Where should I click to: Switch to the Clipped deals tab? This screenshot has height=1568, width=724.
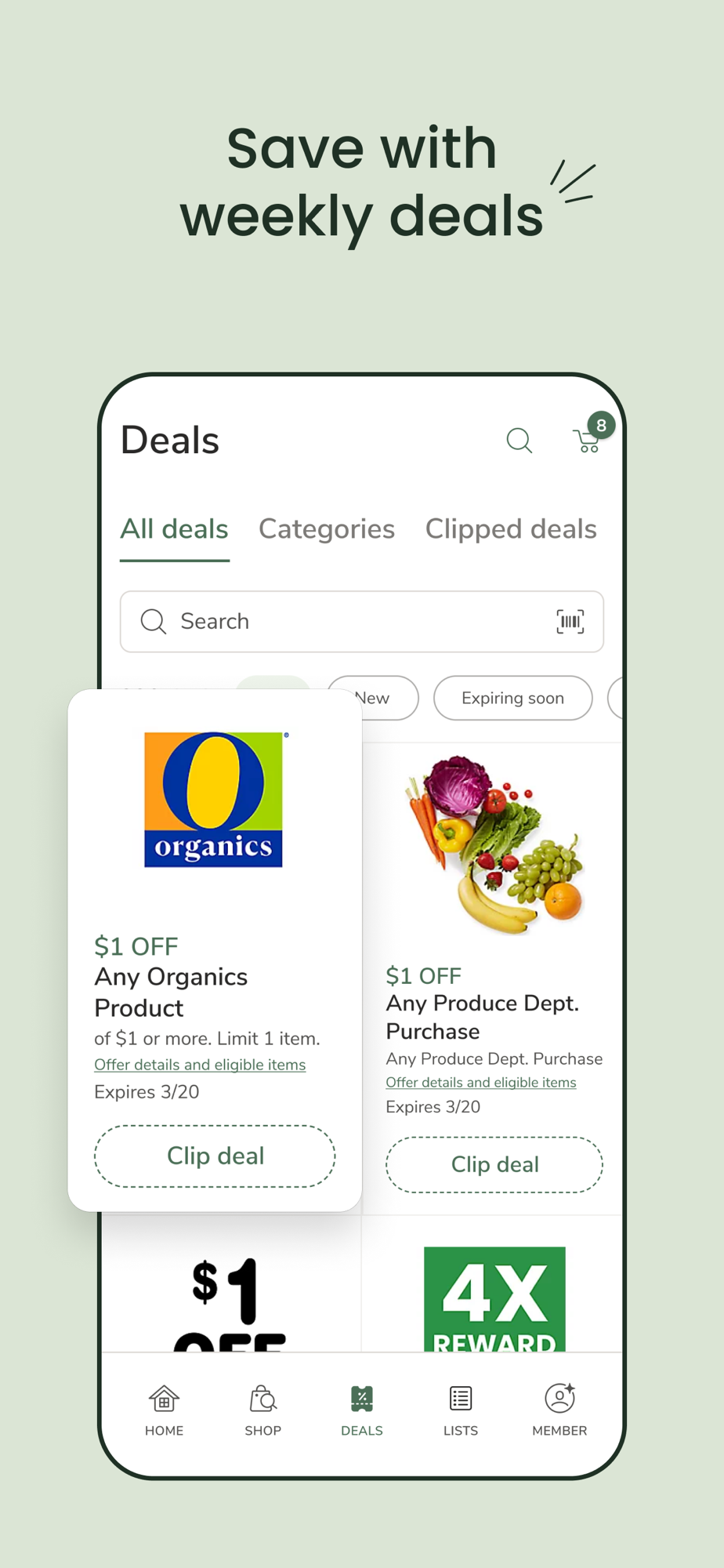click(x=511, y=529)
